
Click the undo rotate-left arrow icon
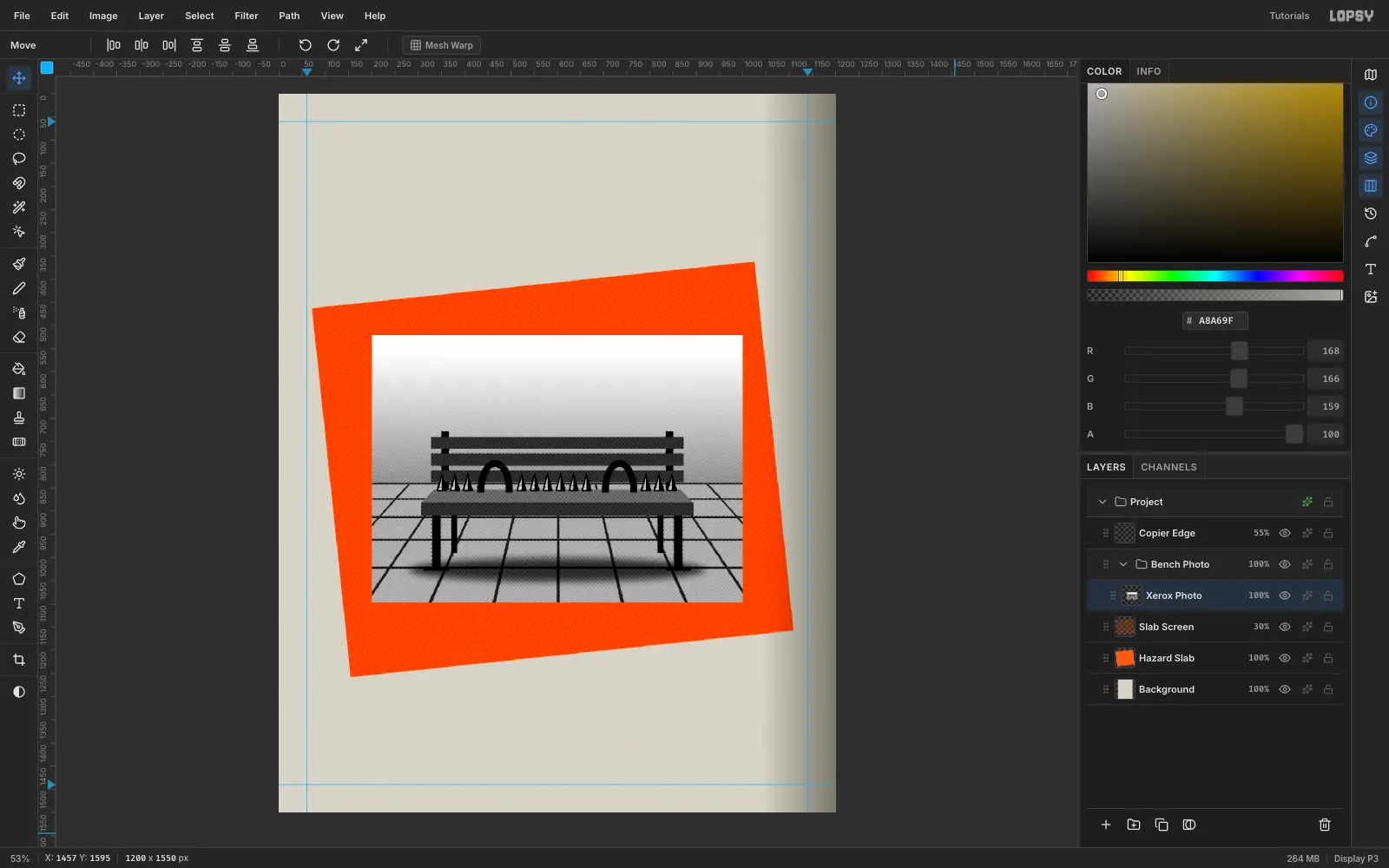tap(305, 45)
